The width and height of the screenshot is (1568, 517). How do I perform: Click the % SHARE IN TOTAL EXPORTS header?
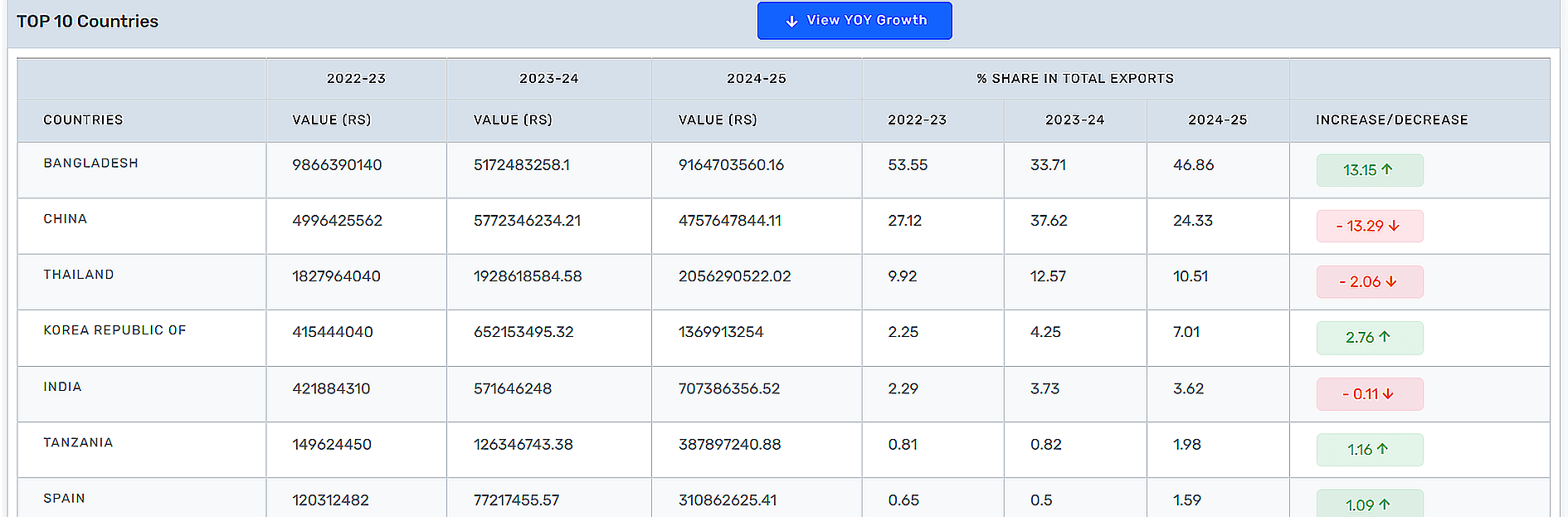1075,79
